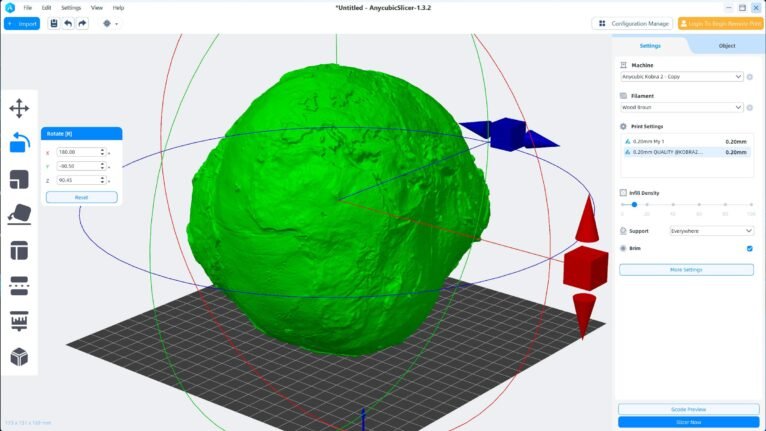Image resolution: width=766 pixels, height=431 pixels.
Task: Open the Settings menu in menu bar
Action: pos(71,7)
